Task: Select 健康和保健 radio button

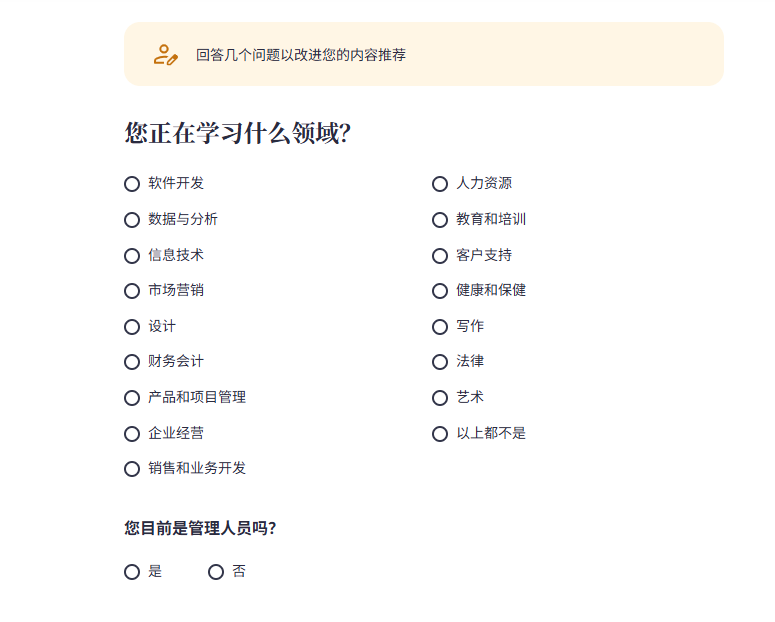Action: (x=440, y=291)
